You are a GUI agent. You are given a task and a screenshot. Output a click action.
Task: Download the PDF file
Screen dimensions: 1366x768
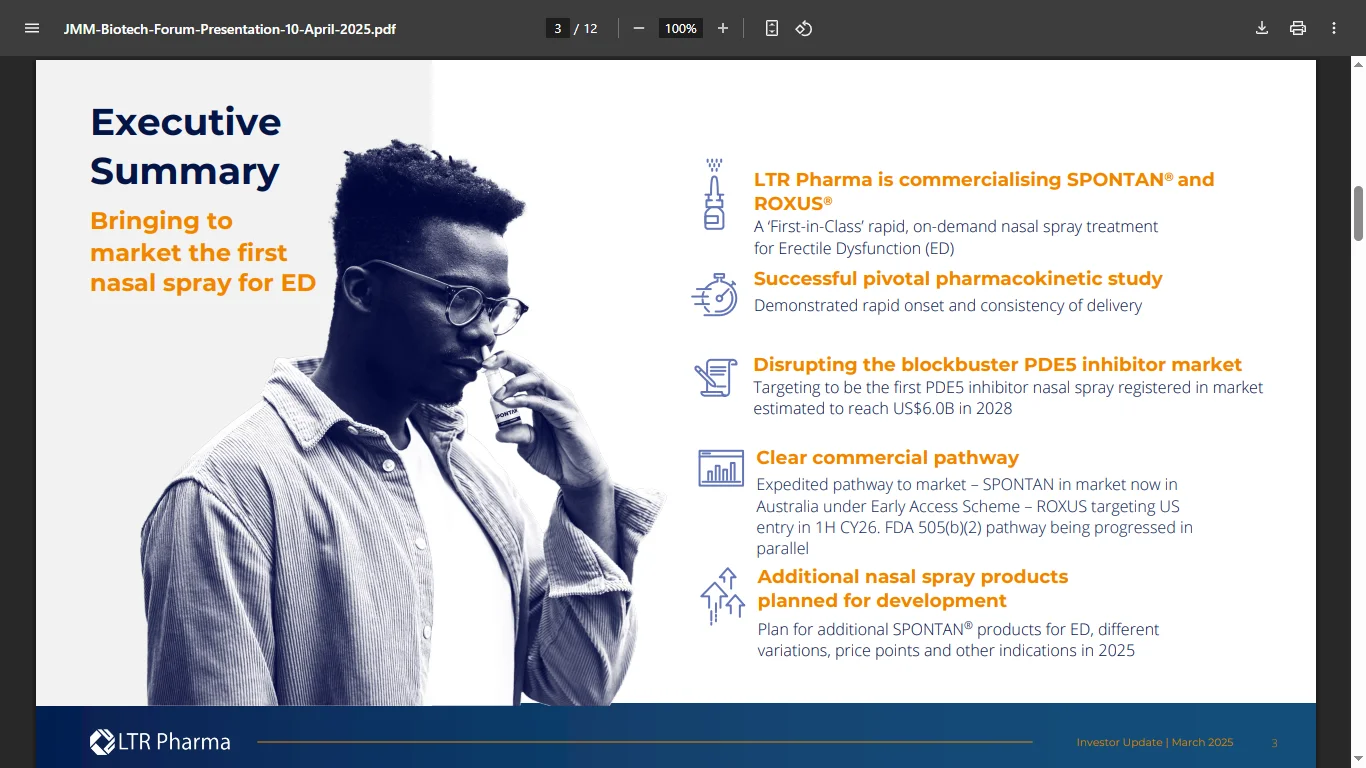tap(1262, 28)
